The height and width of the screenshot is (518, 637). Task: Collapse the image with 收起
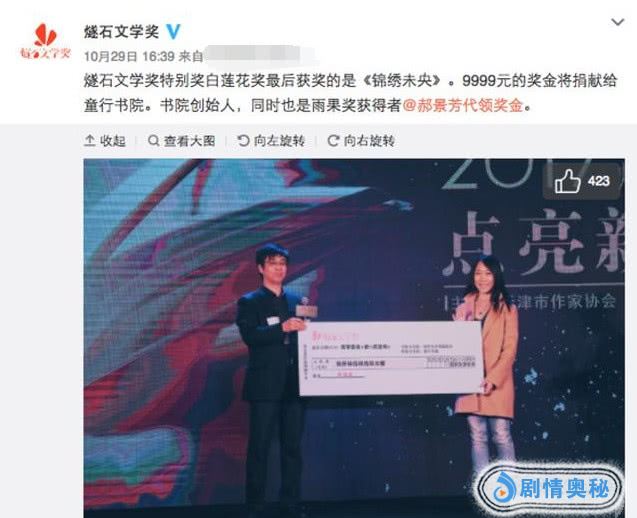click(105, 141)
